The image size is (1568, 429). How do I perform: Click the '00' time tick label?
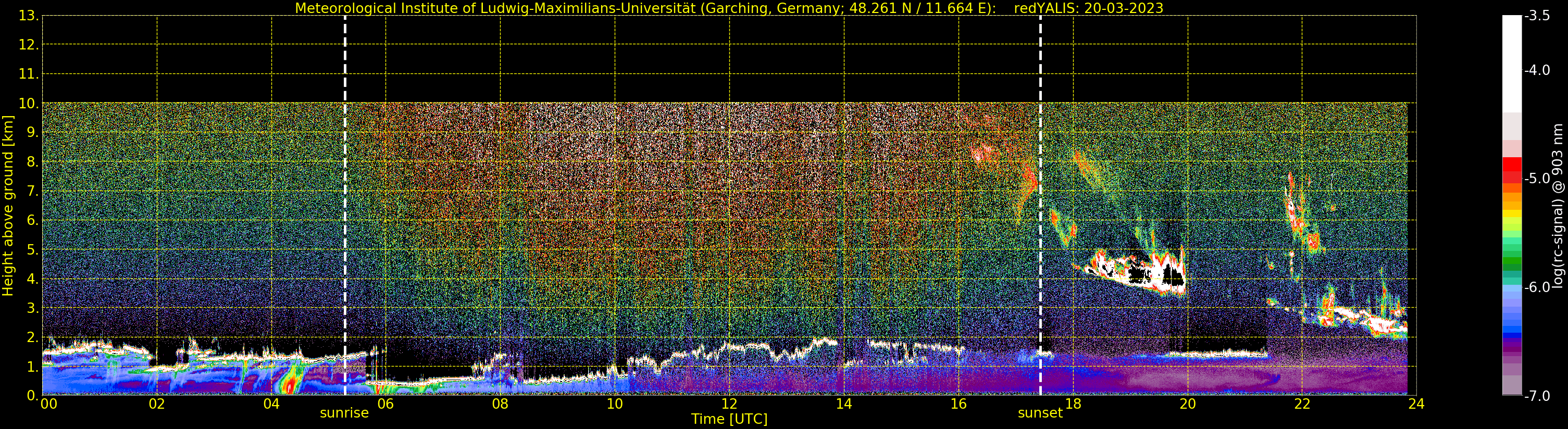pyautogui.click(x=48, y=403)
